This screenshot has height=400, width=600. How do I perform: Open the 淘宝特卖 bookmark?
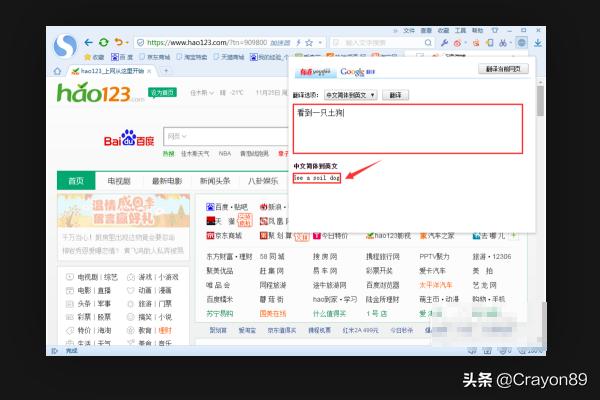pos(192,57)
